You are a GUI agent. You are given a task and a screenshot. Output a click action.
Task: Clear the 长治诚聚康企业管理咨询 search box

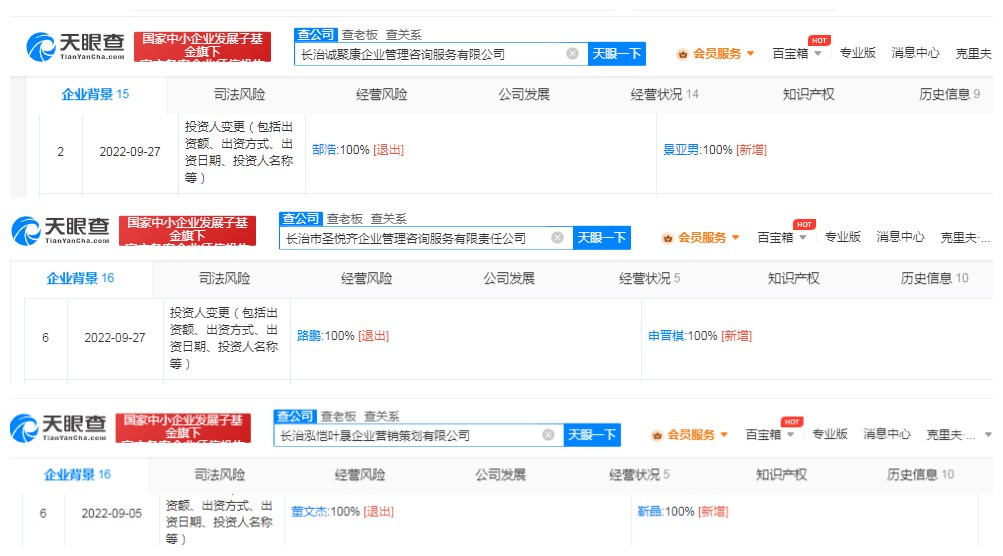coord(572,54)
